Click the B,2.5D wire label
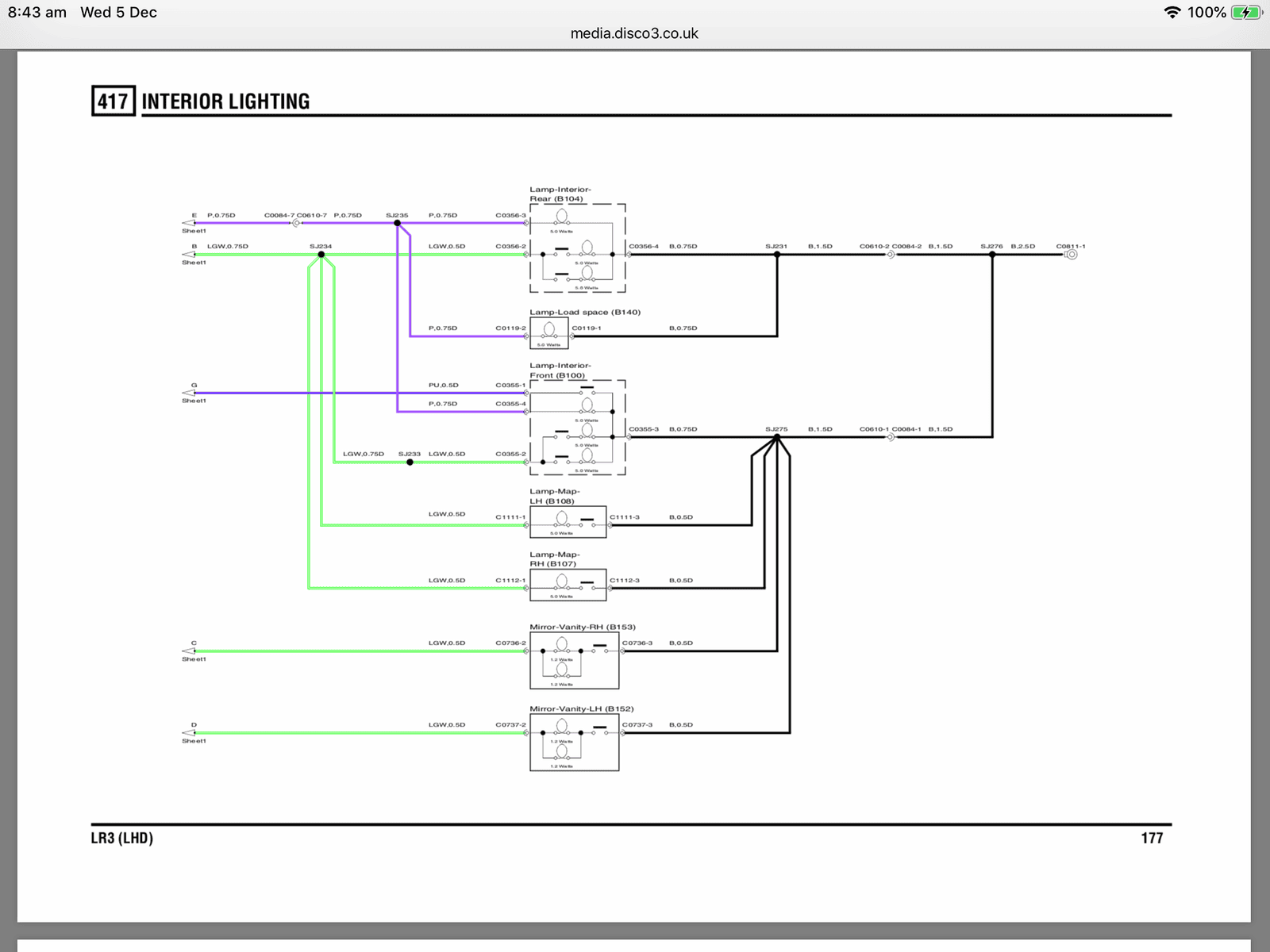 pyautogui.click(x=1023, y=246)
